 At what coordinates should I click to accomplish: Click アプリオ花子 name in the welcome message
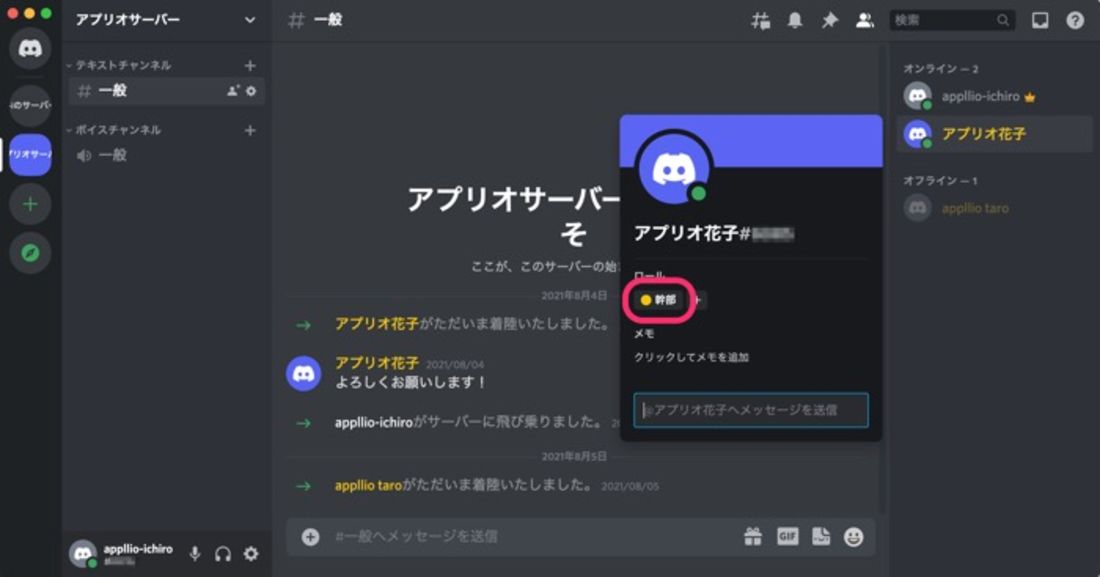[x=377, y=324]
